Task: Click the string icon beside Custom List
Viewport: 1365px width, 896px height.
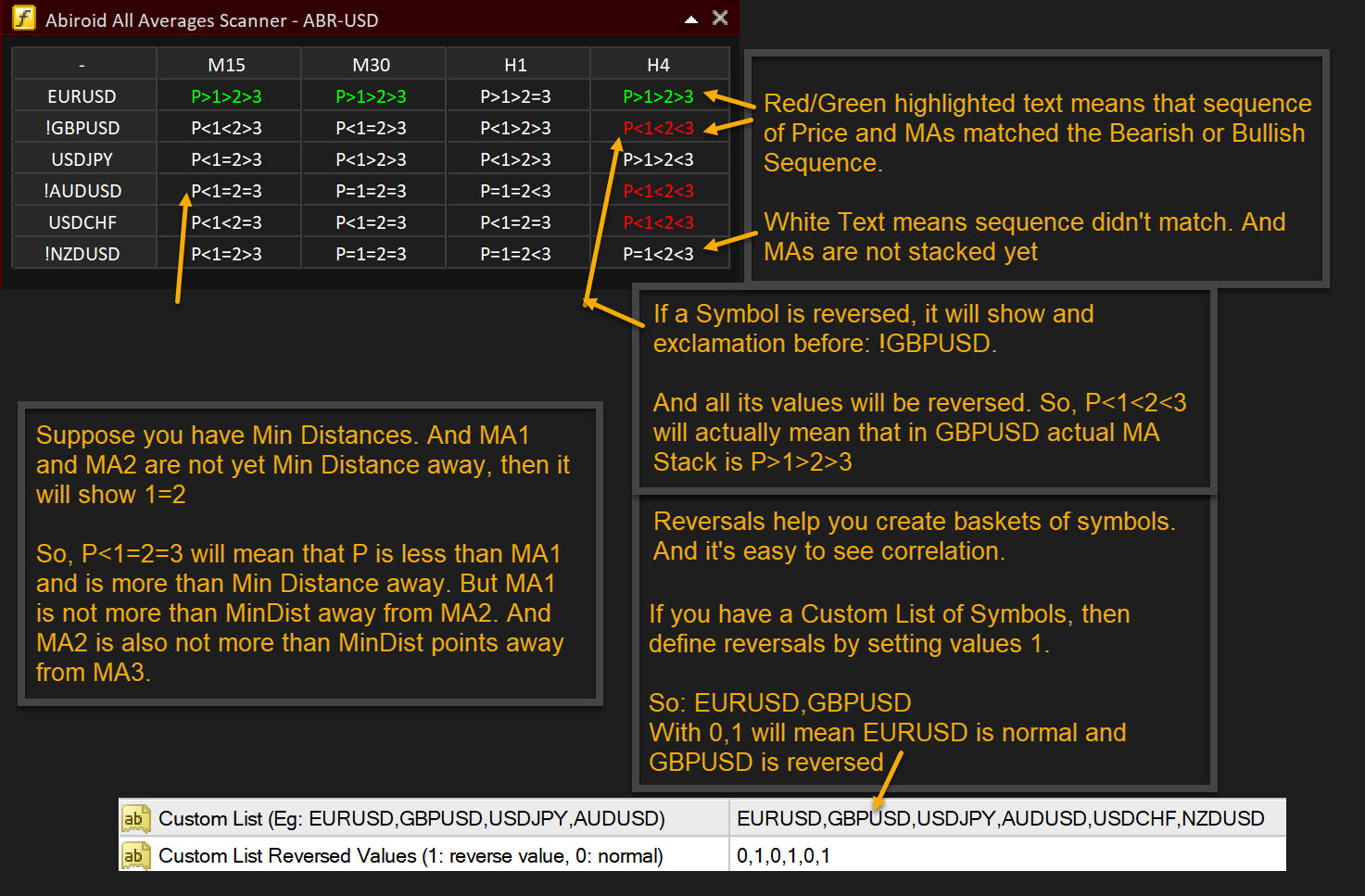Action: [x=135, y=818]
